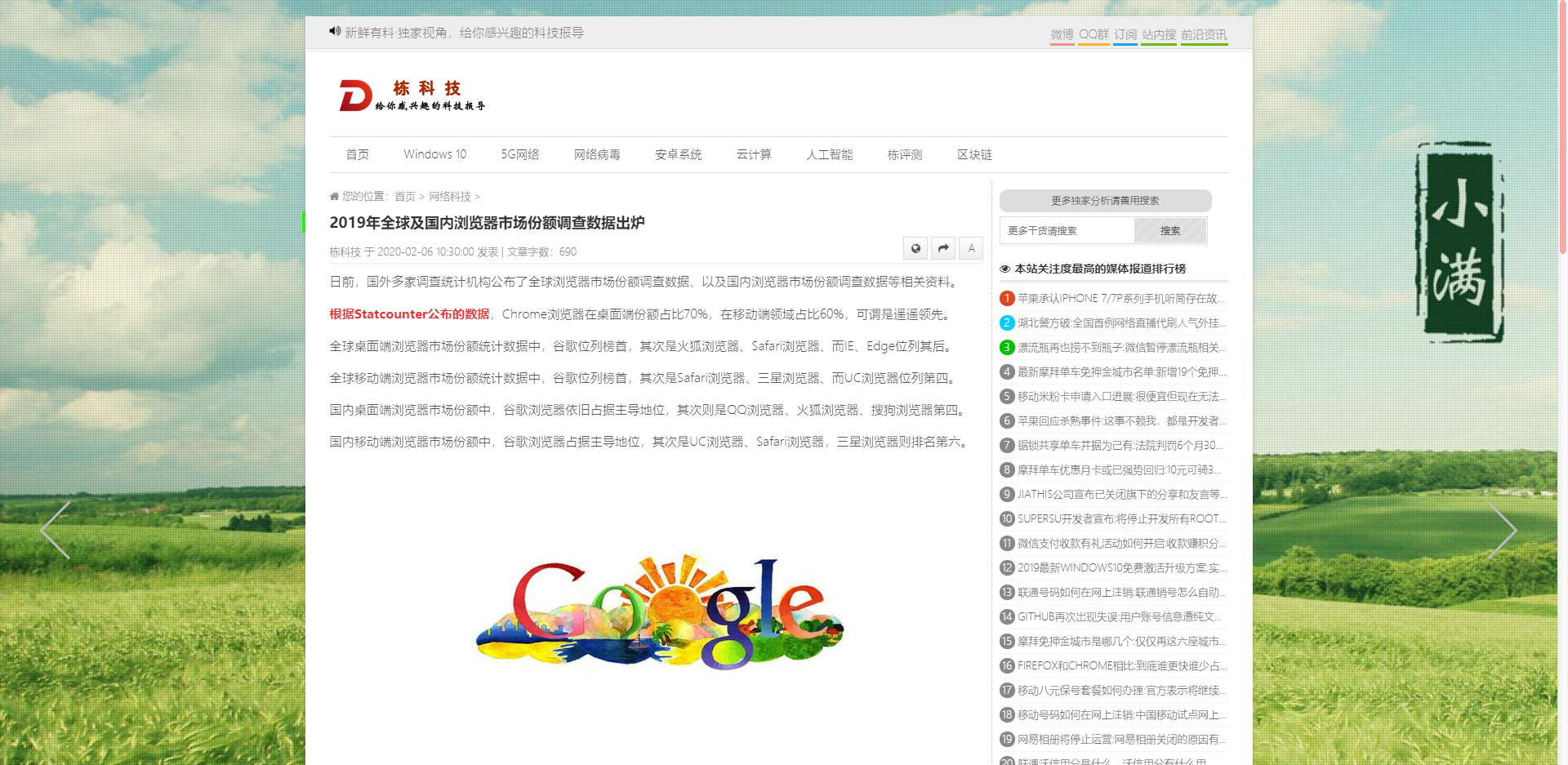Click the QQ群 link in the top bar
Screen dimensions: 1568x765
[1094, 34]
